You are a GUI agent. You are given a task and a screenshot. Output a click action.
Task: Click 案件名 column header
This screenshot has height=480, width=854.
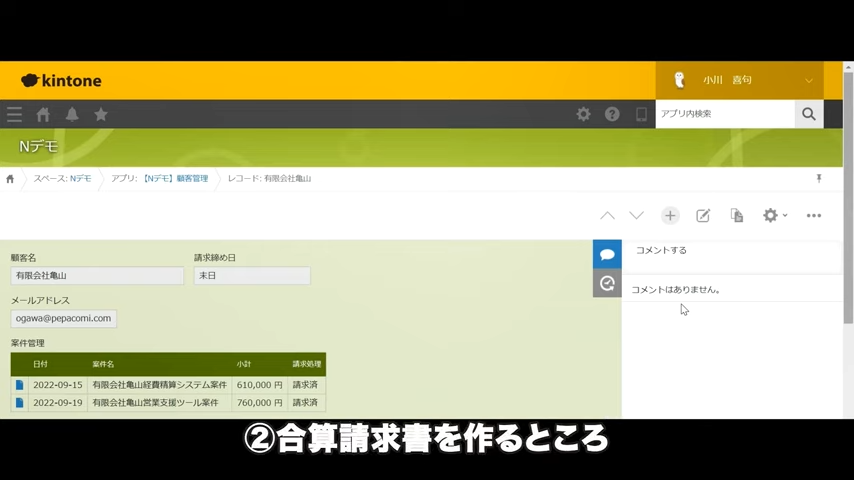pos(103,364)
